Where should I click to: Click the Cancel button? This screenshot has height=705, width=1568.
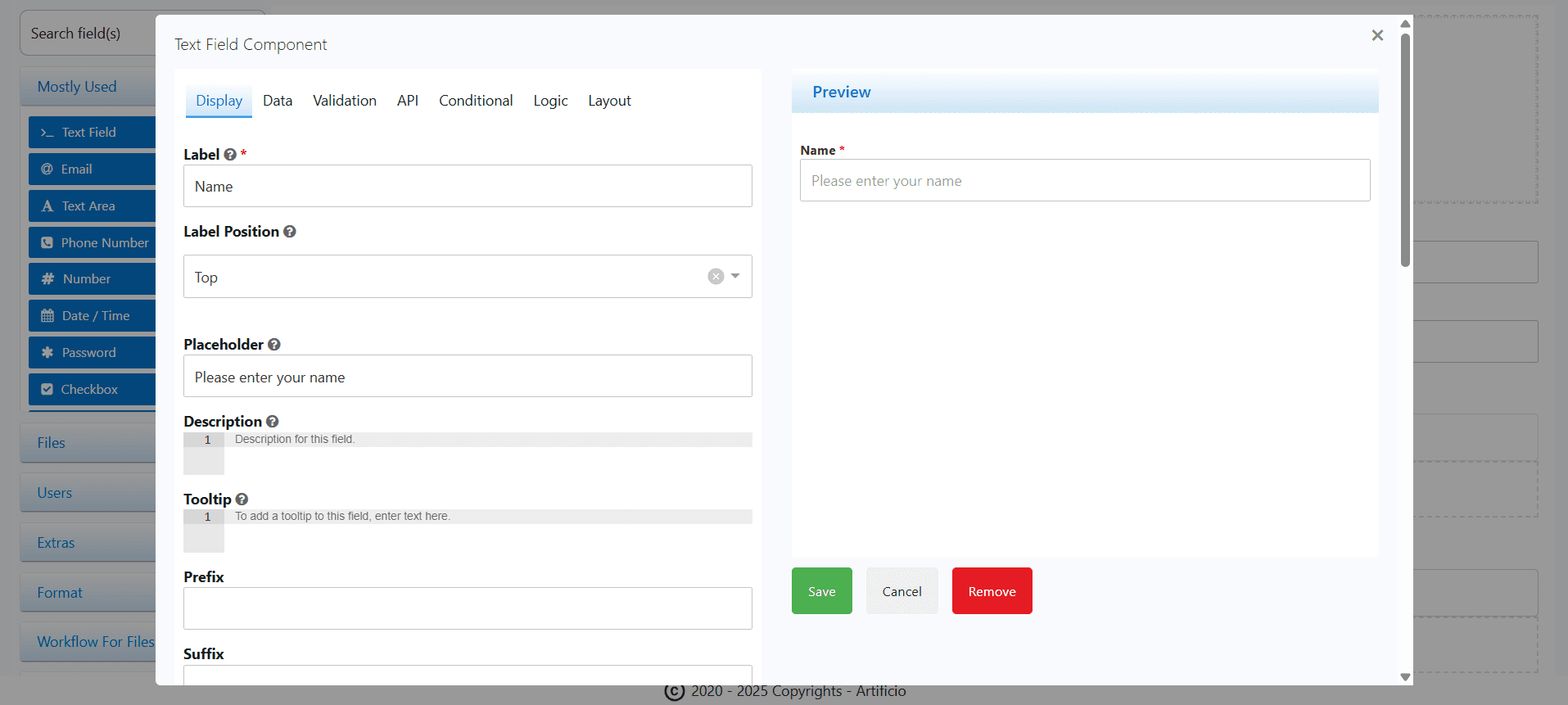click(x=901, y=591)
